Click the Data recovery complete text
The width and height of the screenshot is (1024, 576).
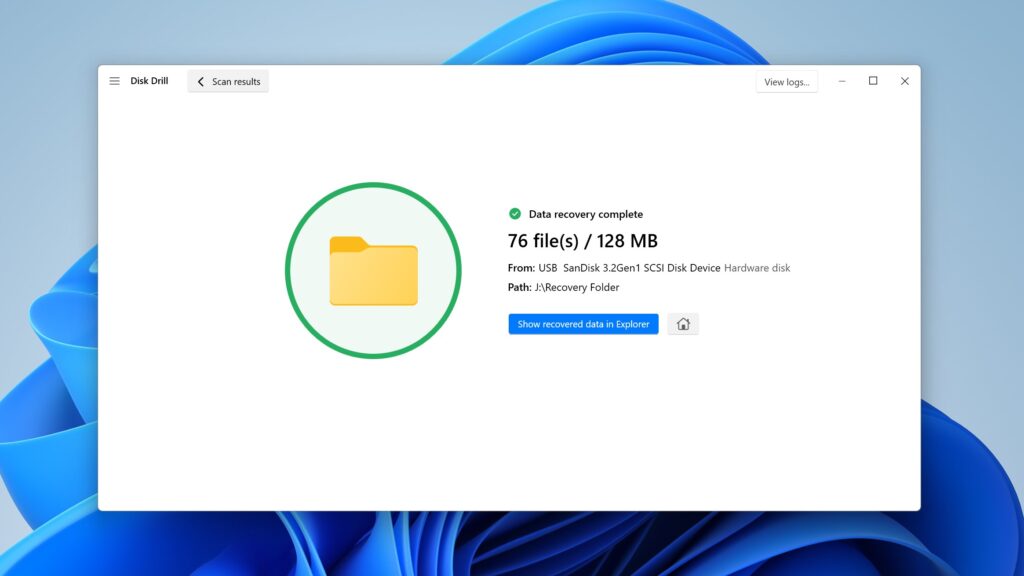coord(586,214)
